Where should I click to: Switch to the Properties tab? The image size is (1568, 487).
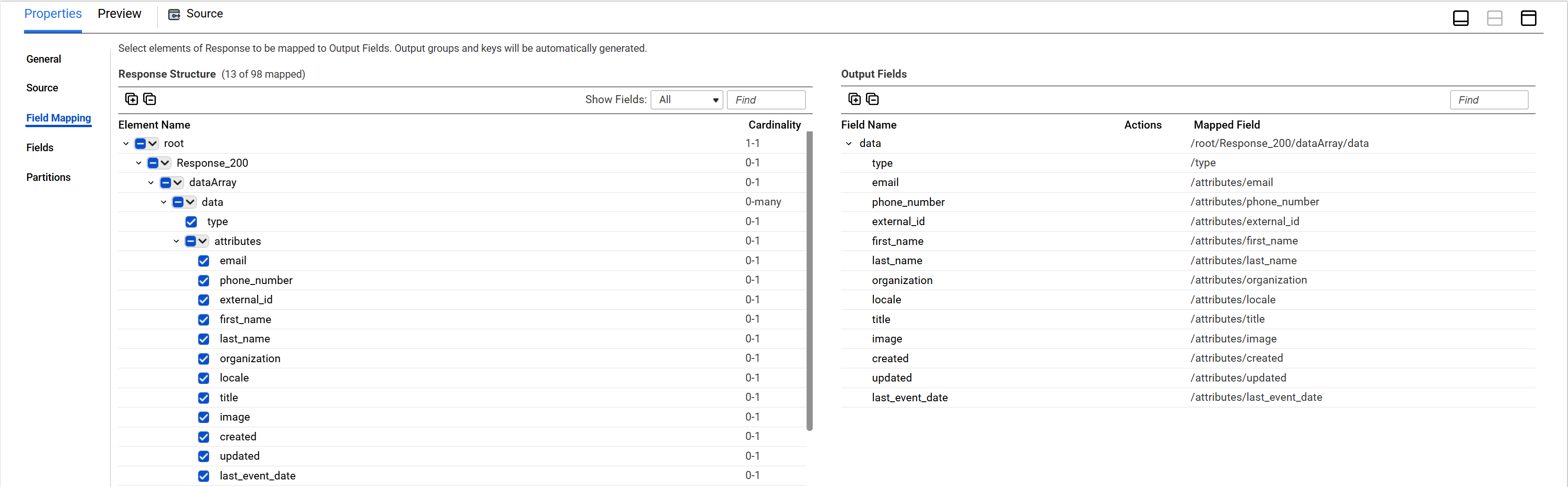(53, 14)
